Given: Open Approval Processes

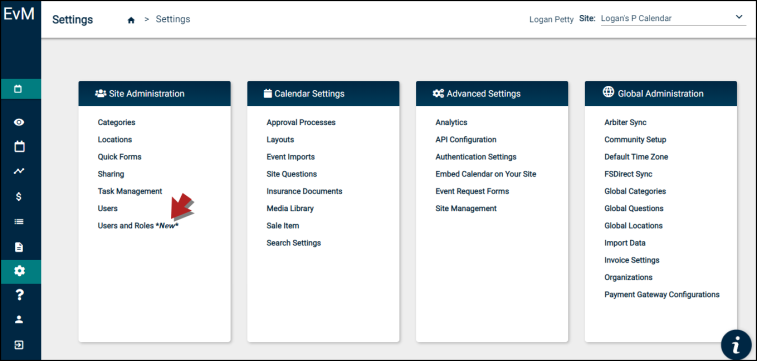Looking at the screenshot, I should 301,123.
